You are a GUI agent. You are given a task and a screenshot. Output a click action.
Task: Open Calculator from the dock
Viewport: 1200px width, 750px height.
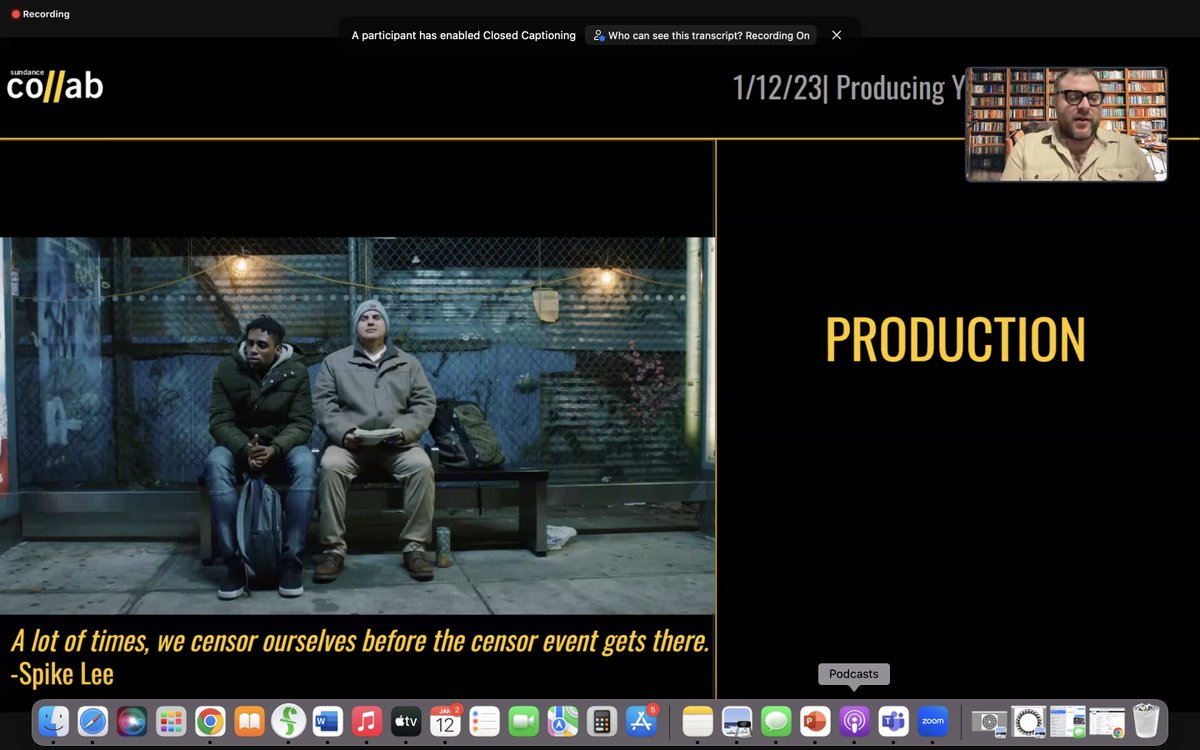(601, 721)
